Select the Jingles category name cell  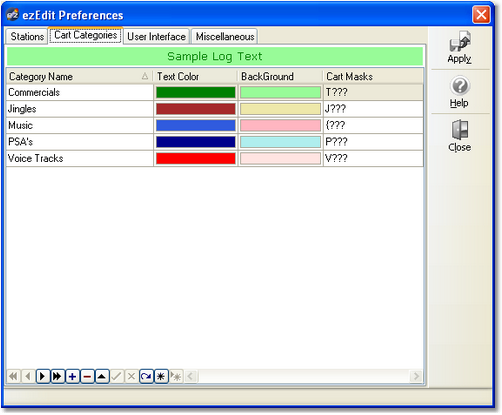pos(80,109)
